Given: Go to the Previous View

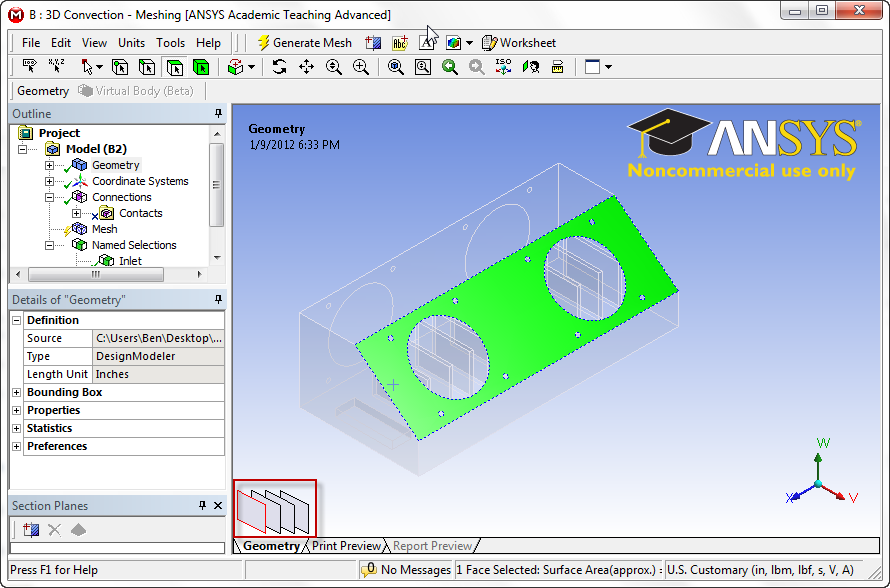Looking at the screenshot, I should point(450,66).
